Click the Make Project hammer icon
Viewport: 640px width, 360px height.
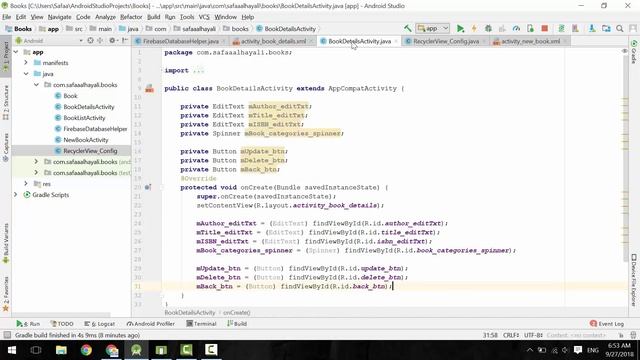(407, 29)
